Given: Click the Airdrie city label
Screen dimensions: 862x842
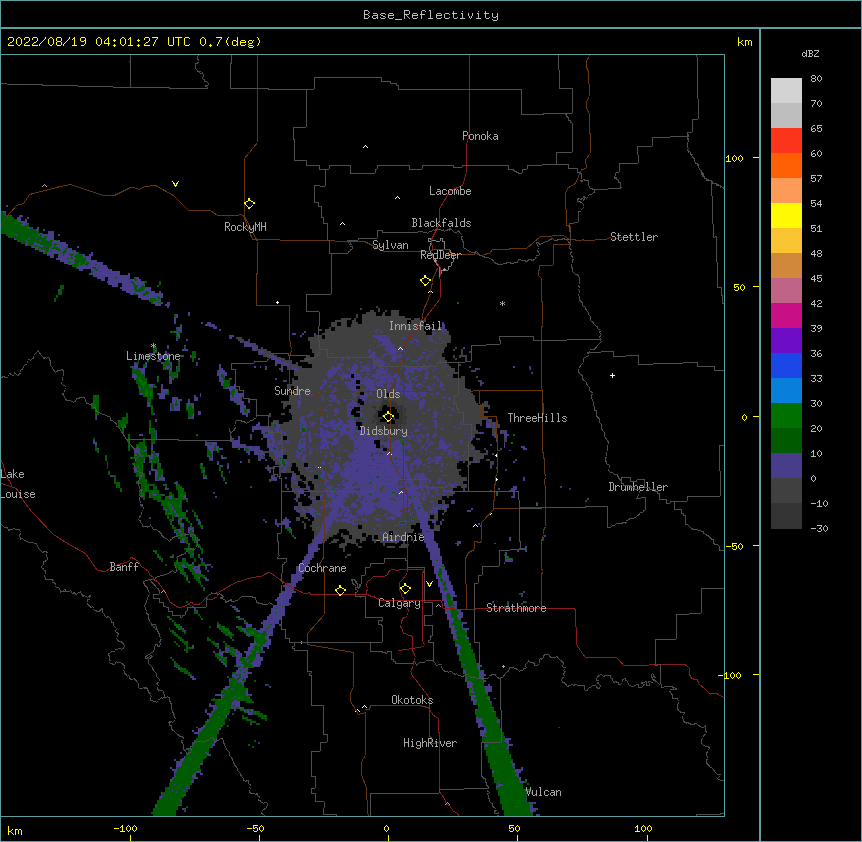Looking at the screenshot, I should pyautogui.click(x=403, y=537).
